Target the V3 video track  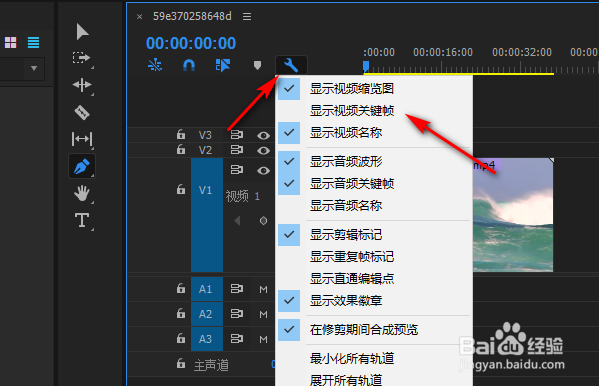point(205,135)
